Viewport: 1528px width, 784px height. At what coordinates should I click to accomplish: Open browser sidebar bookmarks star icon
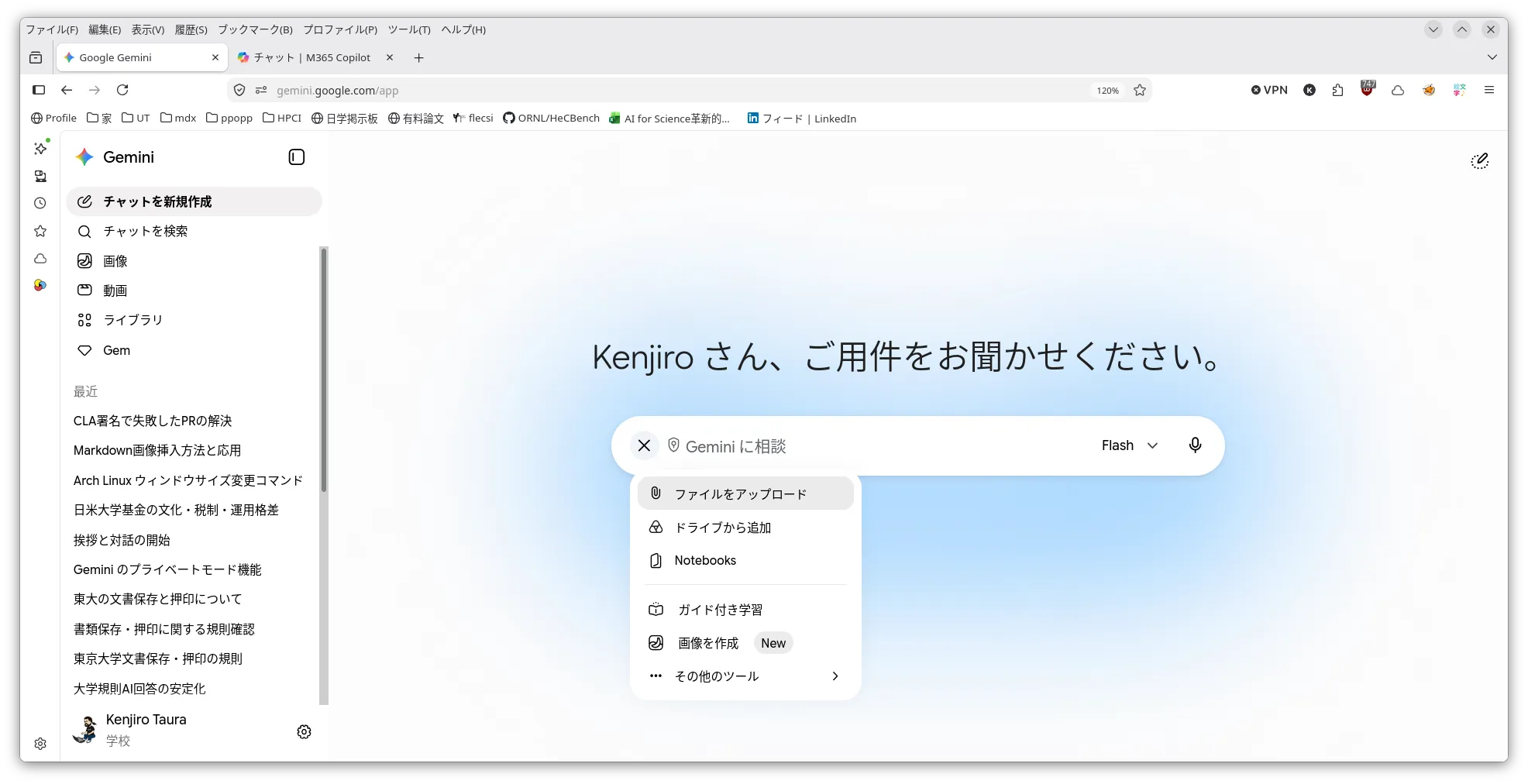tap(40, 231)
